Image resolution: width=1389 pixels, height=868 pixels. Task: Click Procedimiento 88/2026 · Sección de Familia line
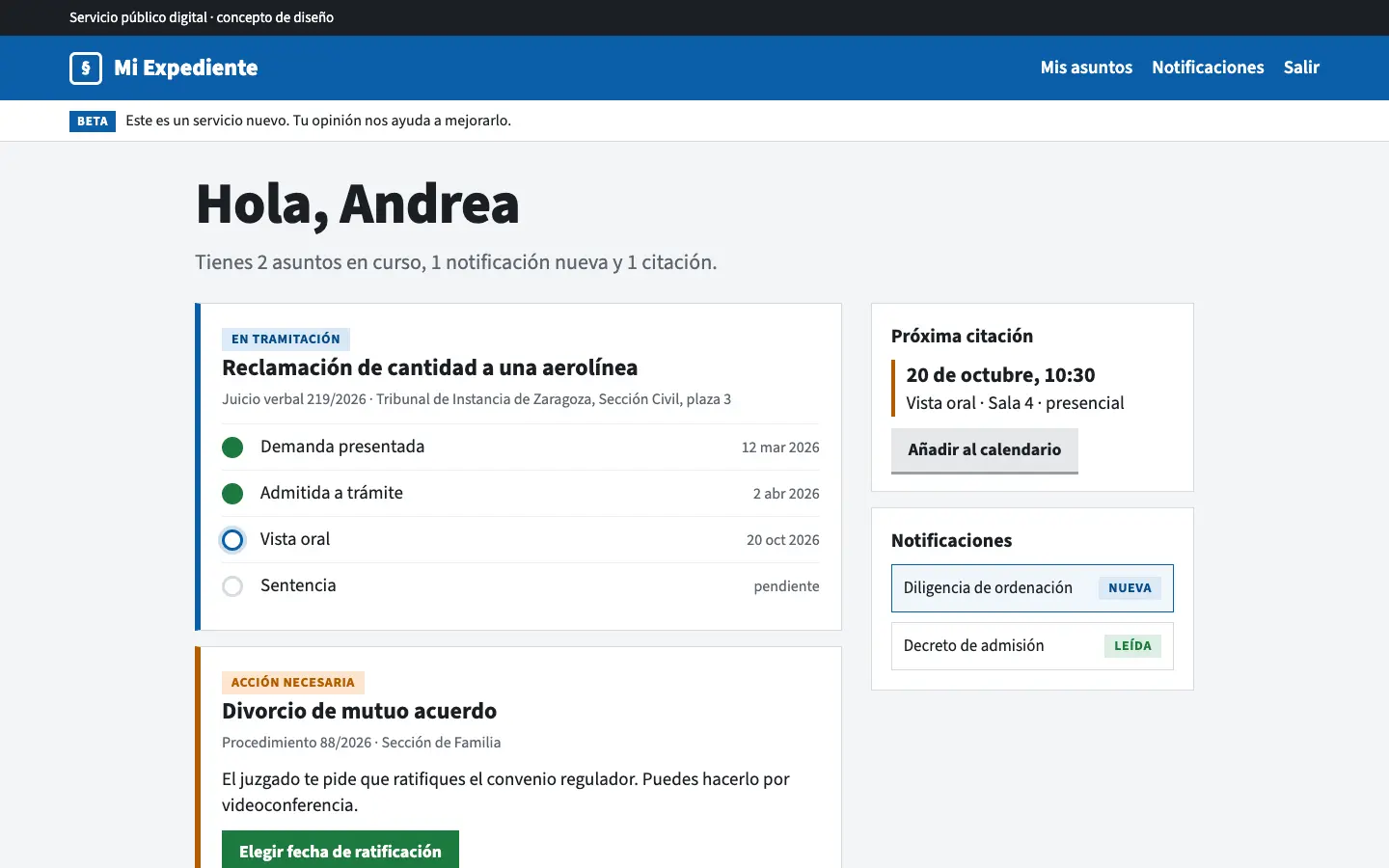tap(362, 743)
